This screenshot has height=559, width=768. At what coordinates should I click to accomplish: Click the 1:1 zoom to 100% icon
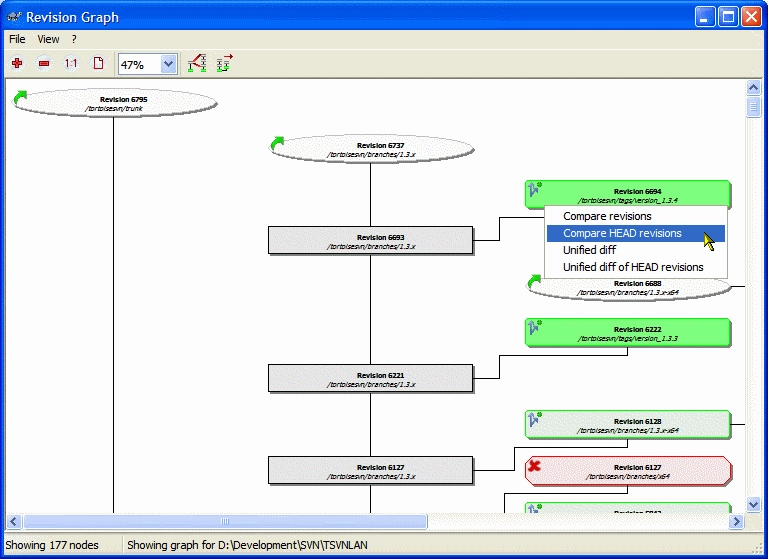[x=71, y=64]
